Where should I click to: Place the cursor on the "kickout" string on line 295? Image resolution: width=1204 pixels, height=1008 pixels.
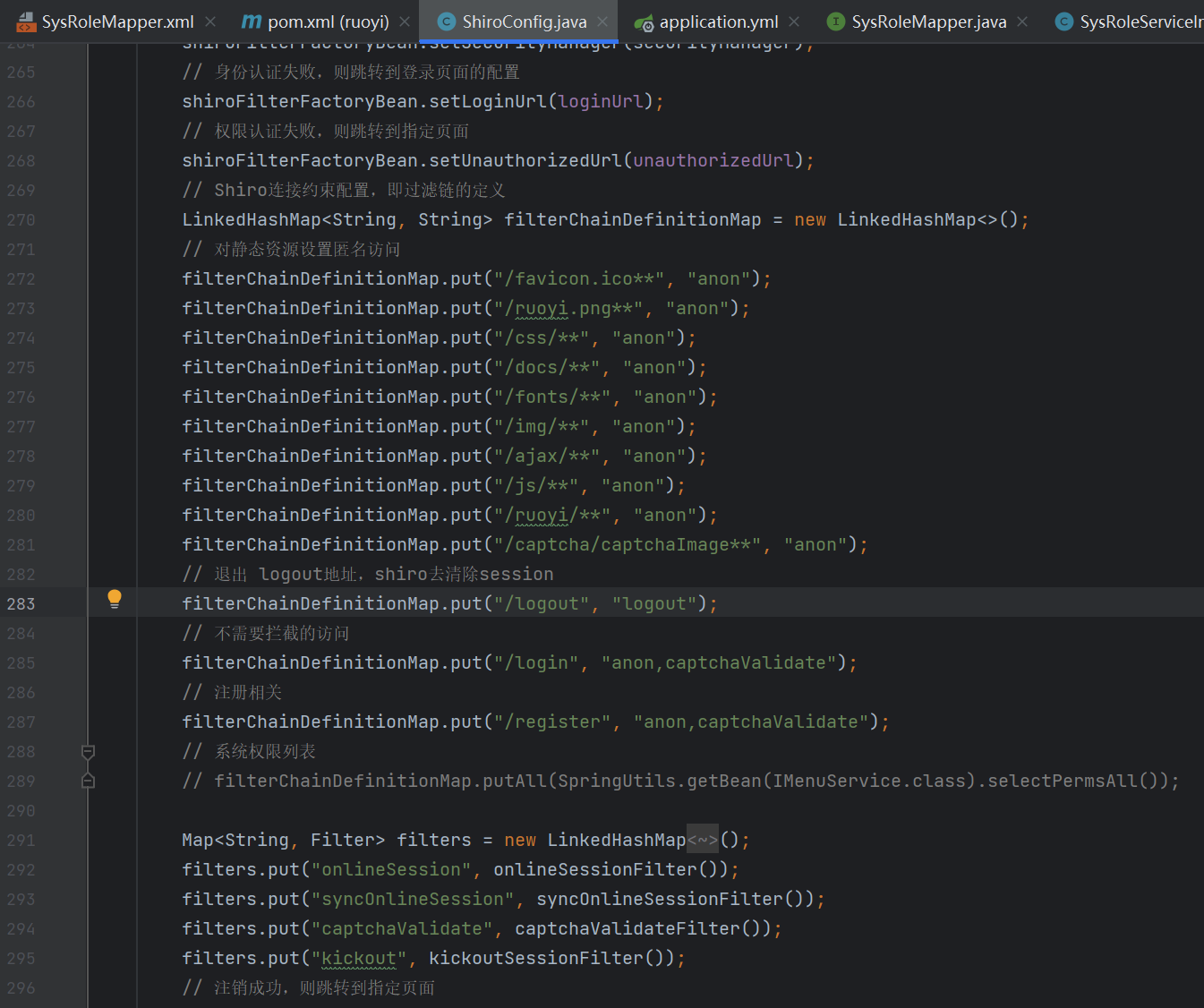(358, 958)
